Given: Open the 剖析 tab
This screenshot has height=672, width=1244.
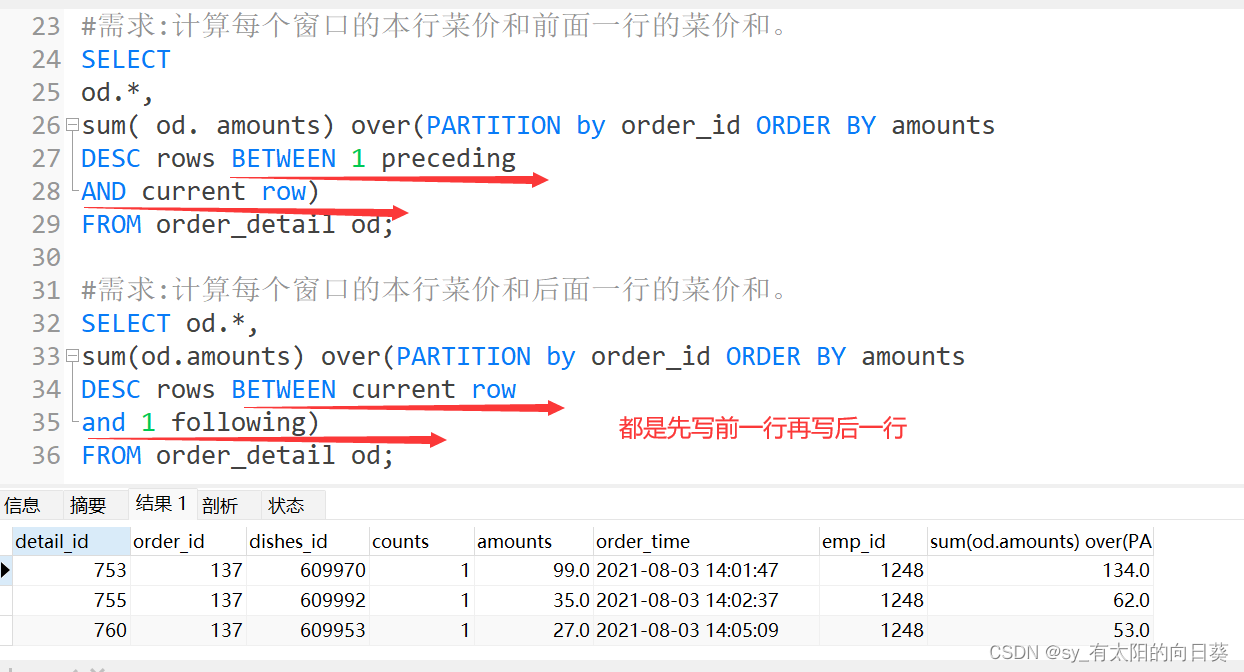Looking at the screenshot, I should pyautogui.click(x=220, y=505).
